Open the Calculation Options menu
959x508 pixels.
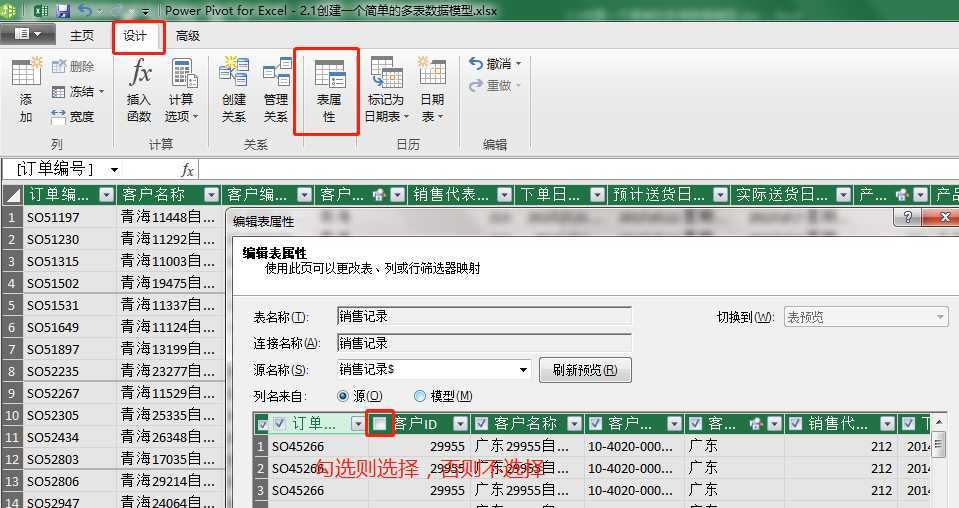tap(182, 89)
